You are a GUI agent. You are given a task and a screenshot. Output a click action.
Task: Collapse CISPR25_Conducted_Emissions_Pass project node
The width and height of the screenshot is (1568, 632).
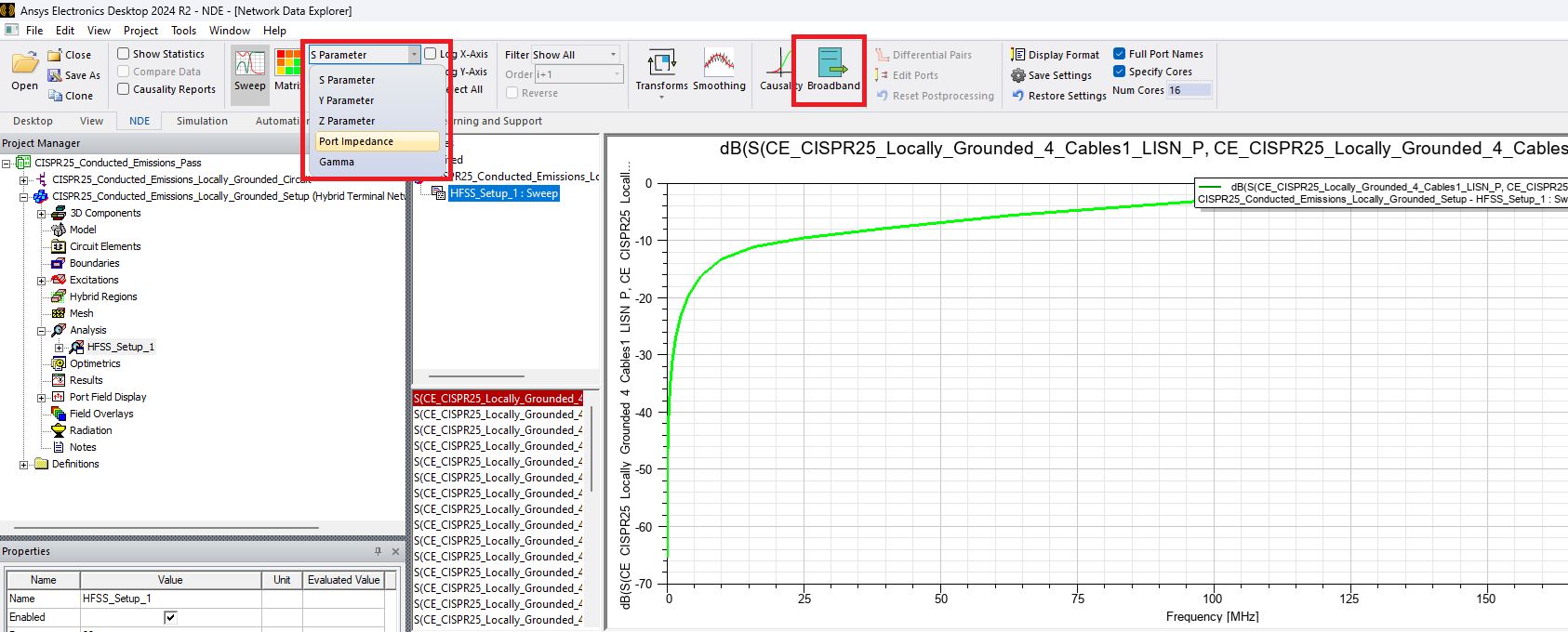[x=7, y=163]
